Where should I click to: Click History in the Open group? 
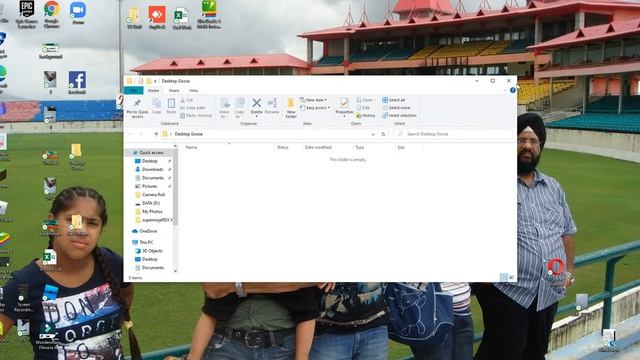[x=366, y=116]
